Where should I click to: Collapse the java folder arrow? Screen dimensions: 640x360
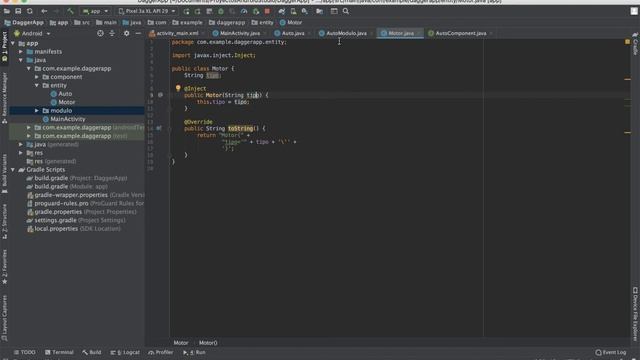[x=21, y=60]
